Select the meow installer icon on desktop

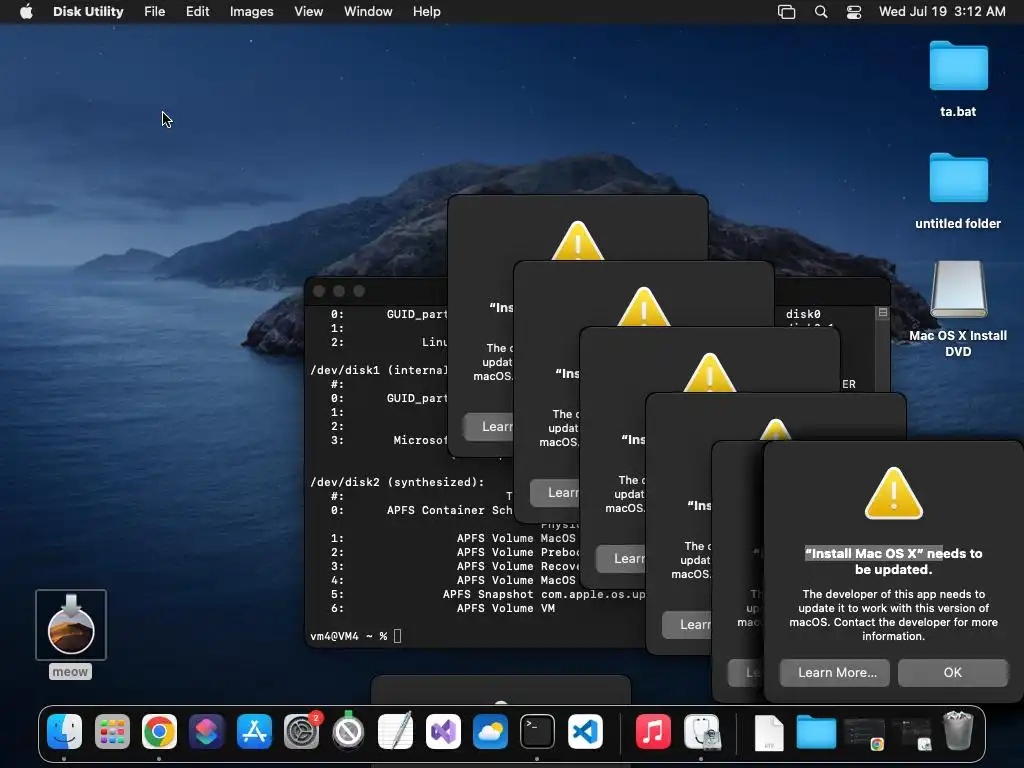71,633
